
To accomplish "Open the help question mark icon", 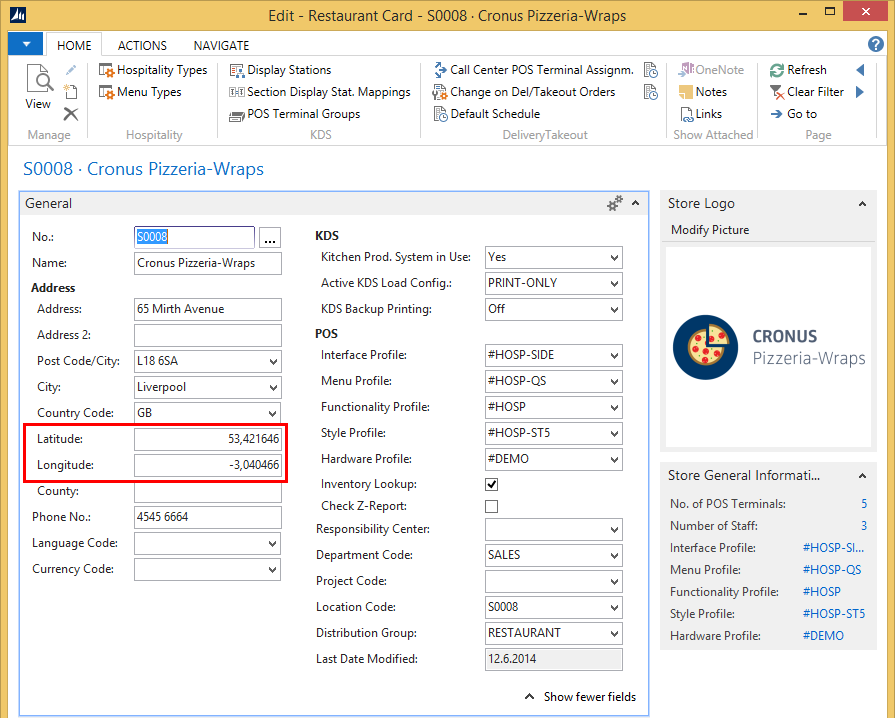I will pyautogui.click(x=876, y=44).
